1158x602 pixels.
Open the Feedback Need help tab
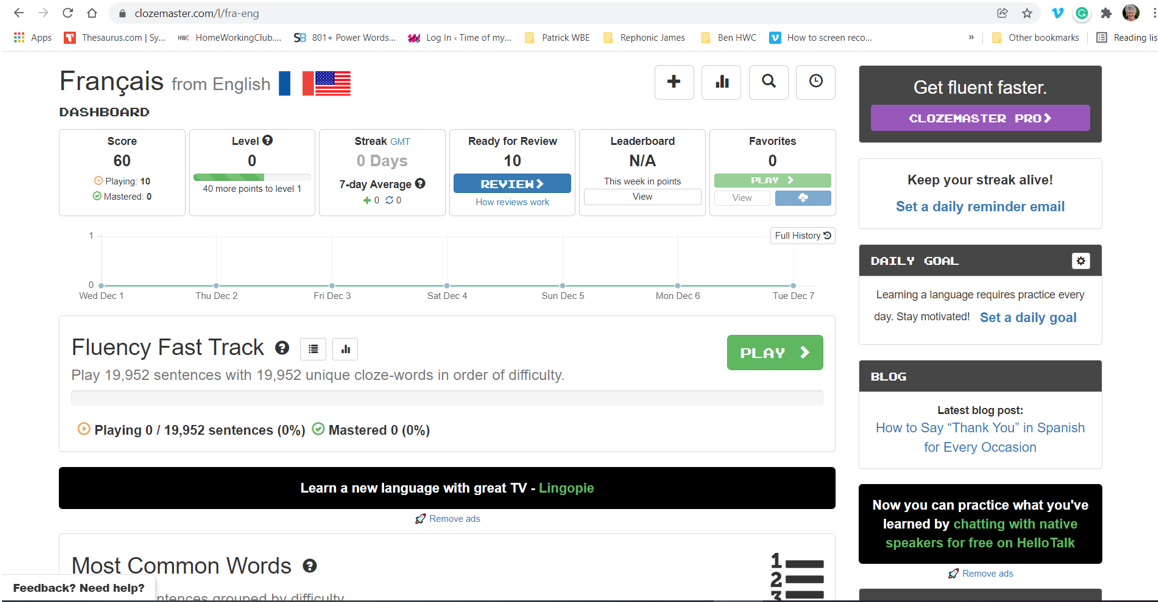[x=78, y=588]
